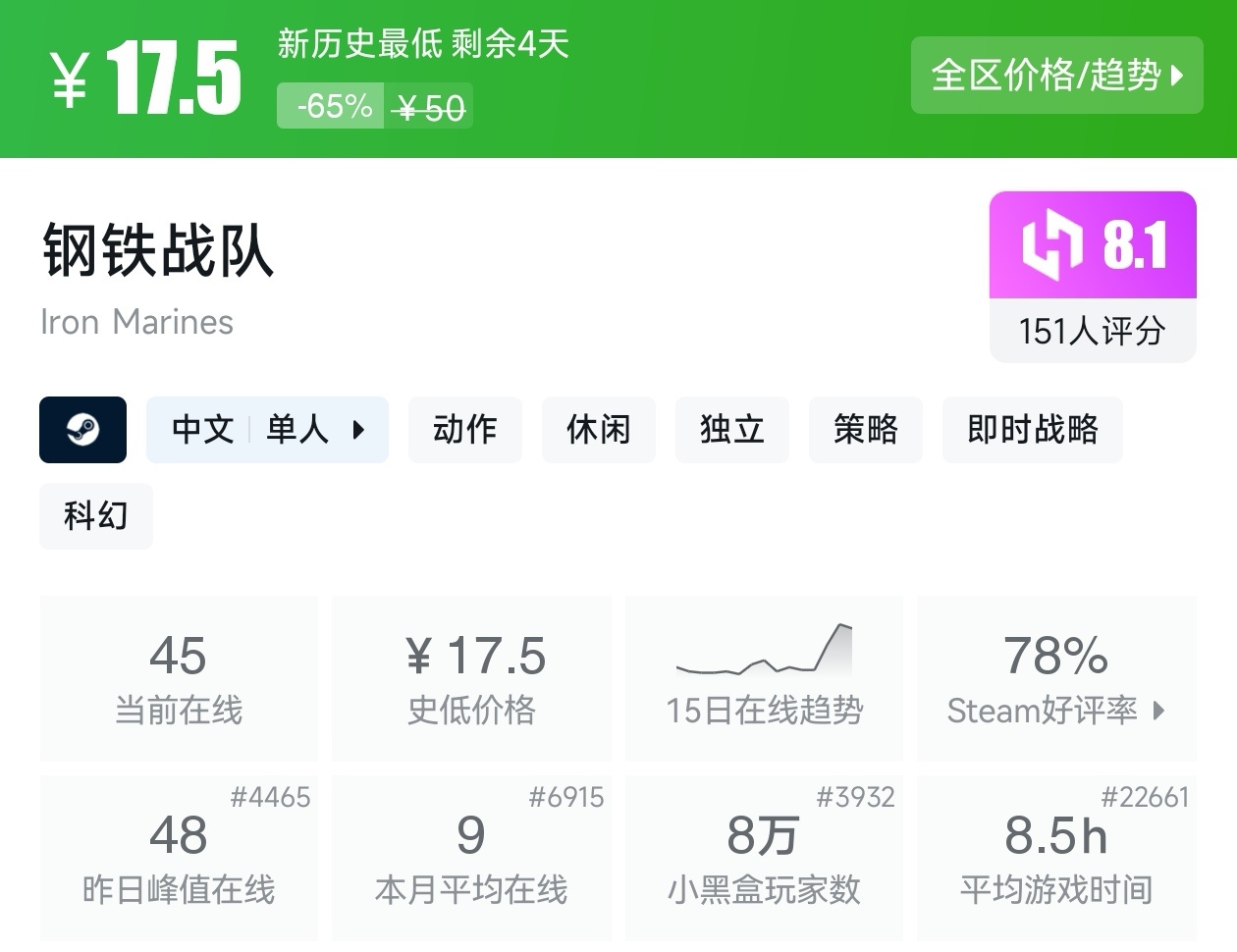Screen dimensions: 1237x952
Task: Click the Steam platform icon
Action: point(83,429)
